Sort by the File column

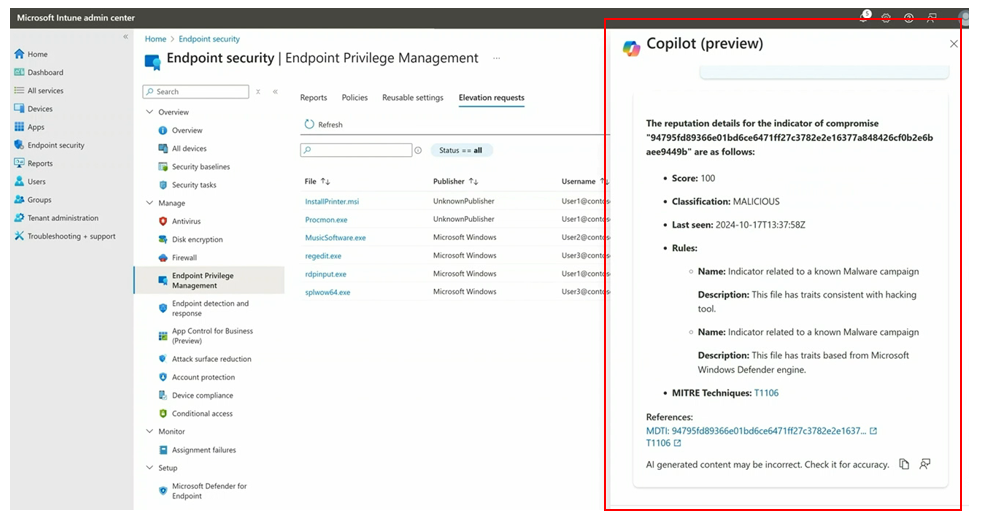tap(317, 182)
